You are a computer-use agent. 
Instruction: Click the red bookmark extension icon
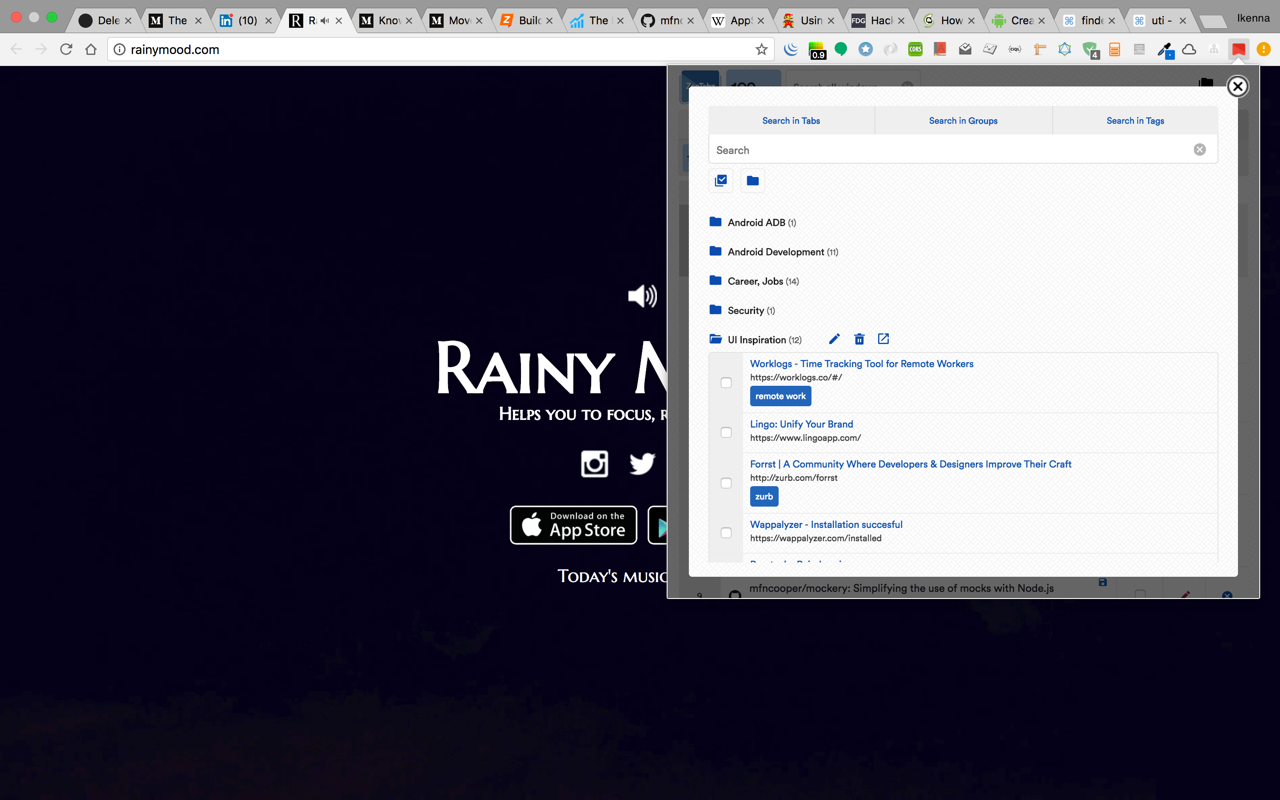(1239, 49)
